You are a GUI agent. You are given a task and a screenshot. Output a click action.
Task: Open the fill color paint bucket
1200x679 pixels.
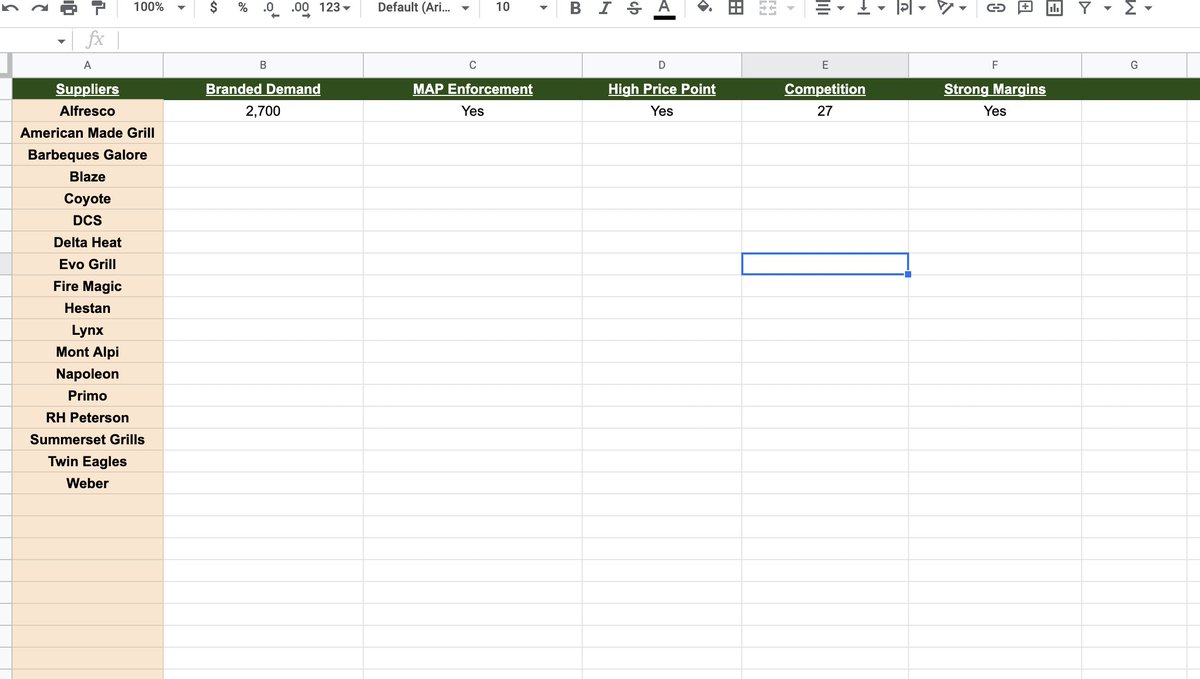(x=704, y=8)
